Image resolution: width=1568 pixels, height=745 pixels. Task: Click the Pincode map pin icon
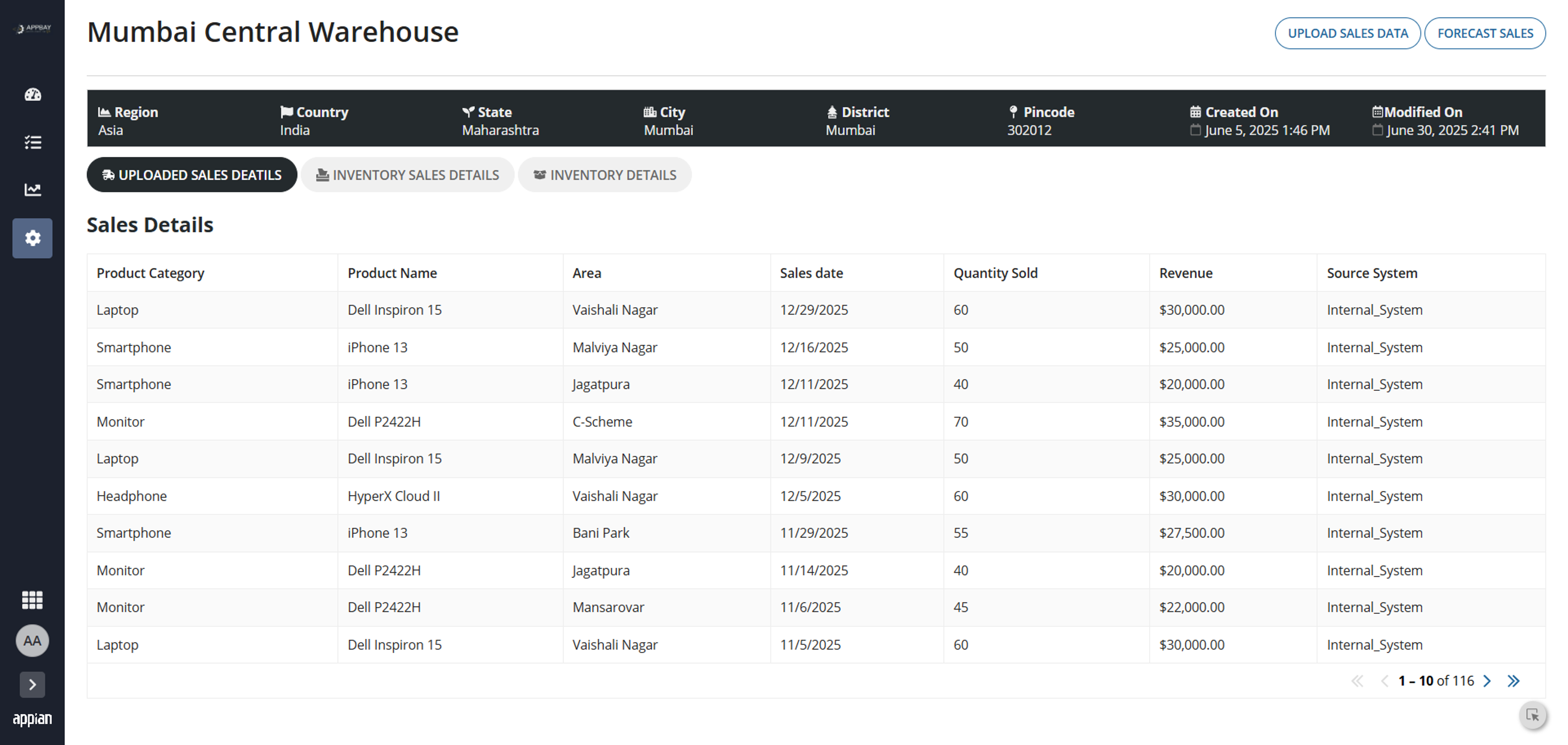(x=1013, y=112)
